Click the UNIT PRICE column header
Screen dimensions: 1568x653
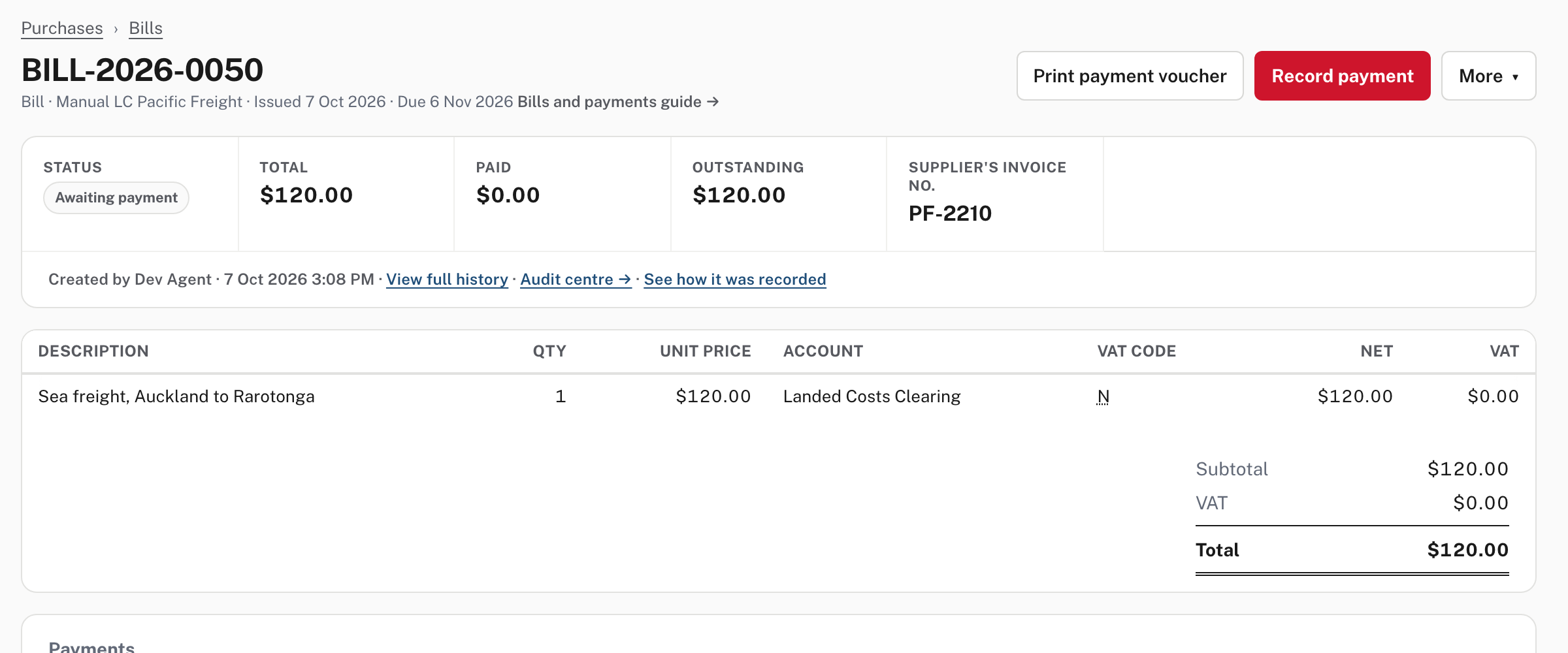[705, 351]
